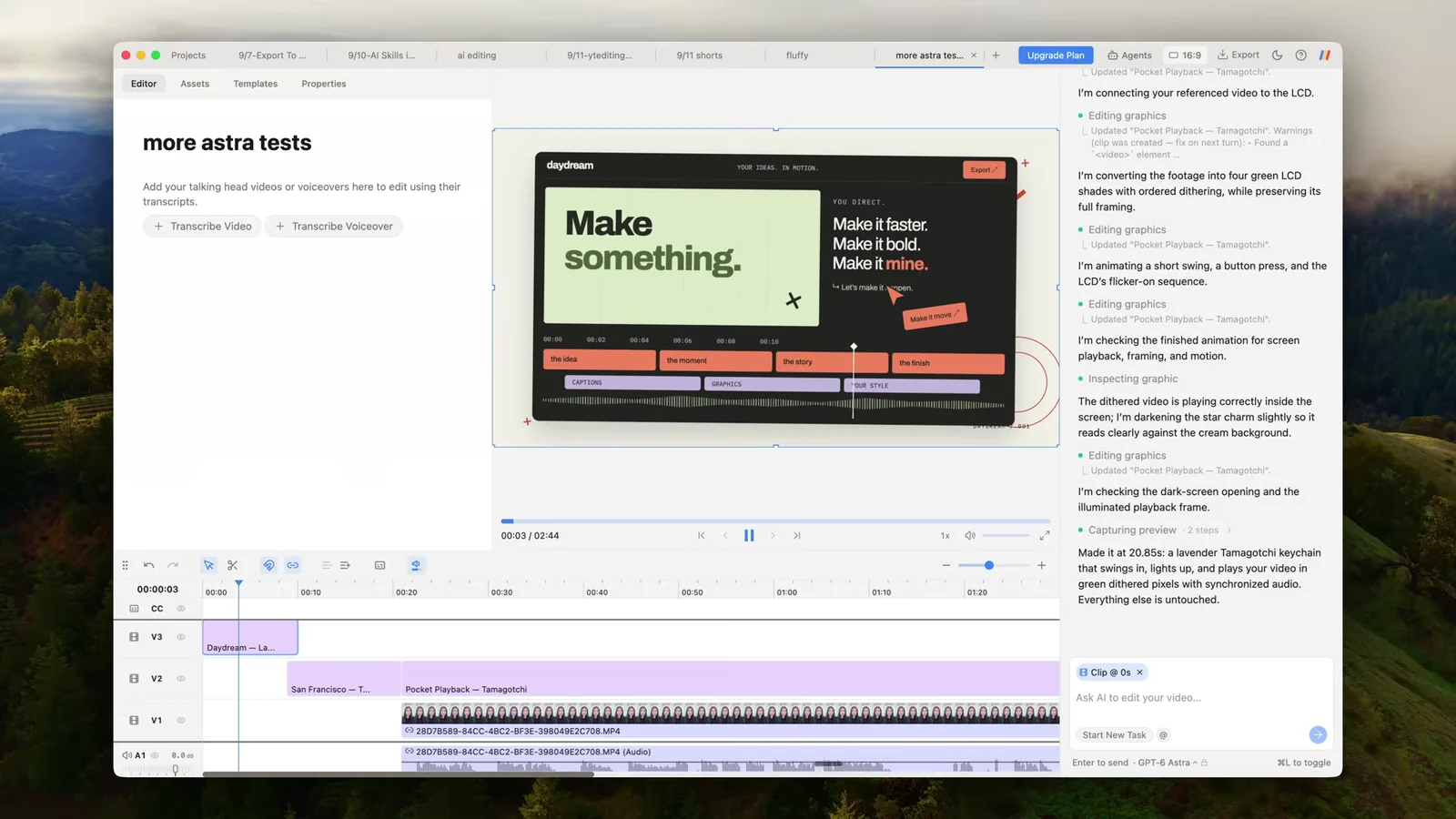Screen dimensions: 1456x819
Task: Toggle visibility of track V1
Action: click(181, 721)
